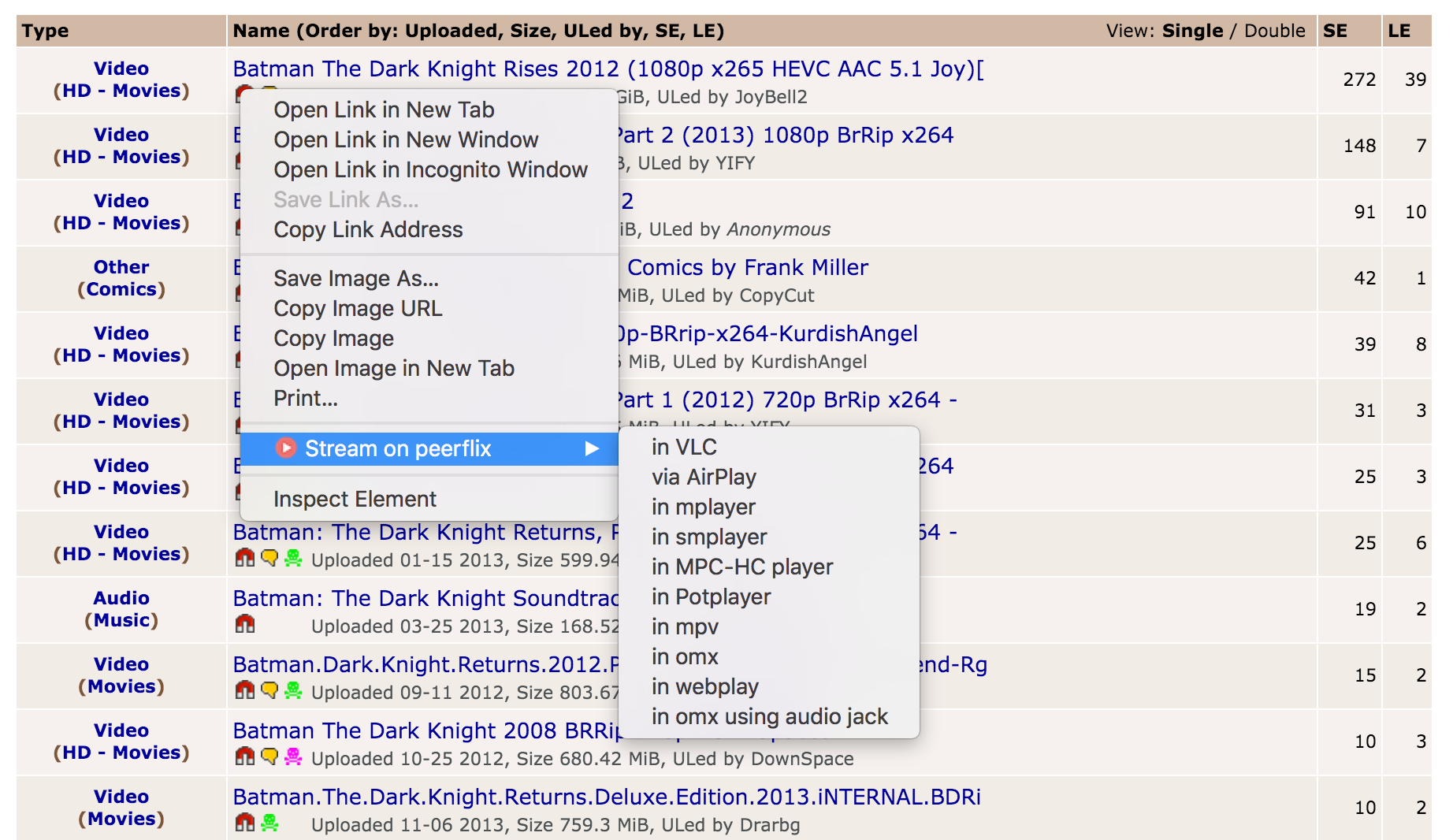The width and height of the screenshot is (1453, 840).
Task: Click green skull icon in the 01-15 2013 row
Action: [293, 558]
